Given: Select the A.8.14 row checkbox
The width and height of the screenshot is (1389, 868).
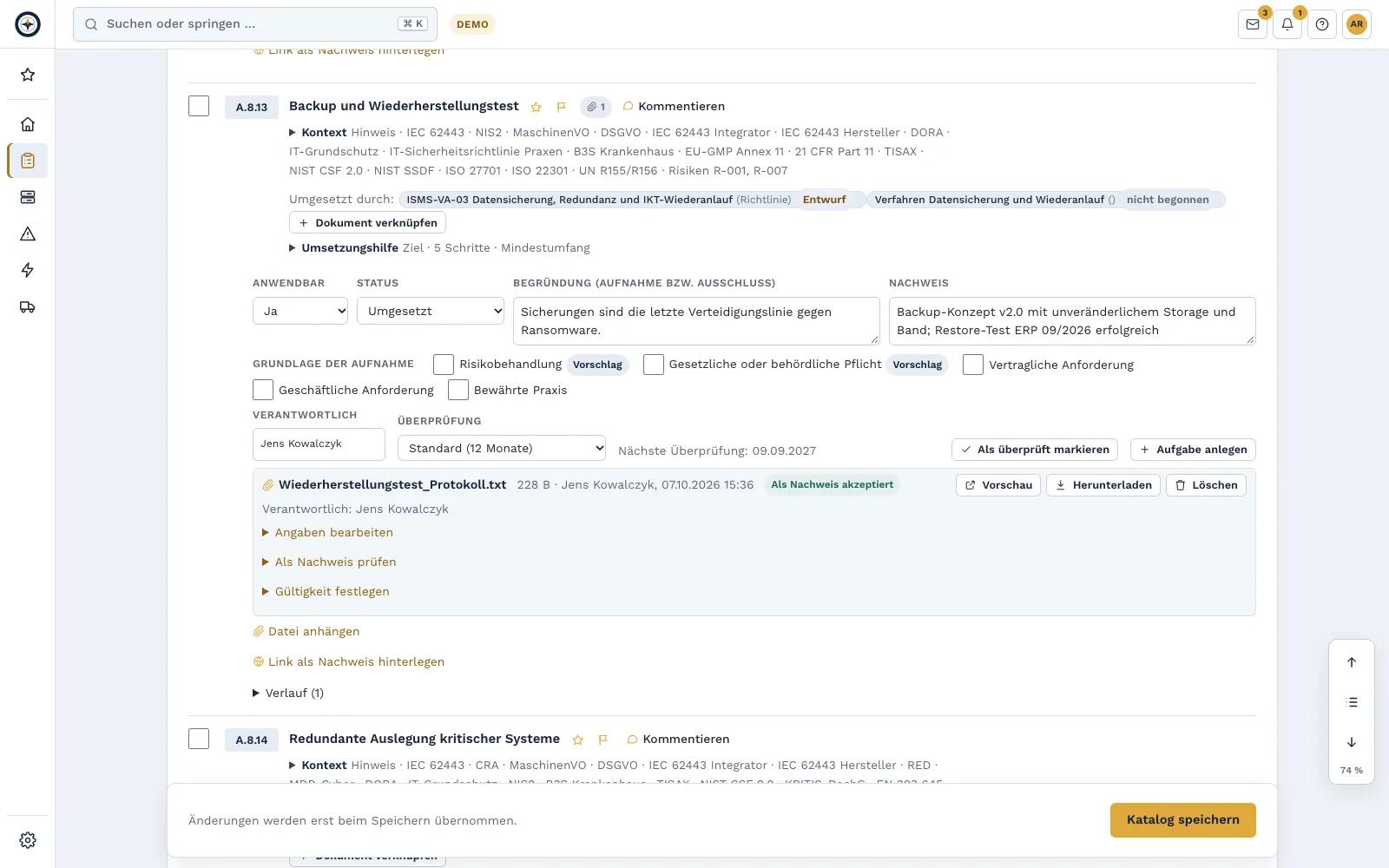Looking at the screenshot, I should pos(199,739).
